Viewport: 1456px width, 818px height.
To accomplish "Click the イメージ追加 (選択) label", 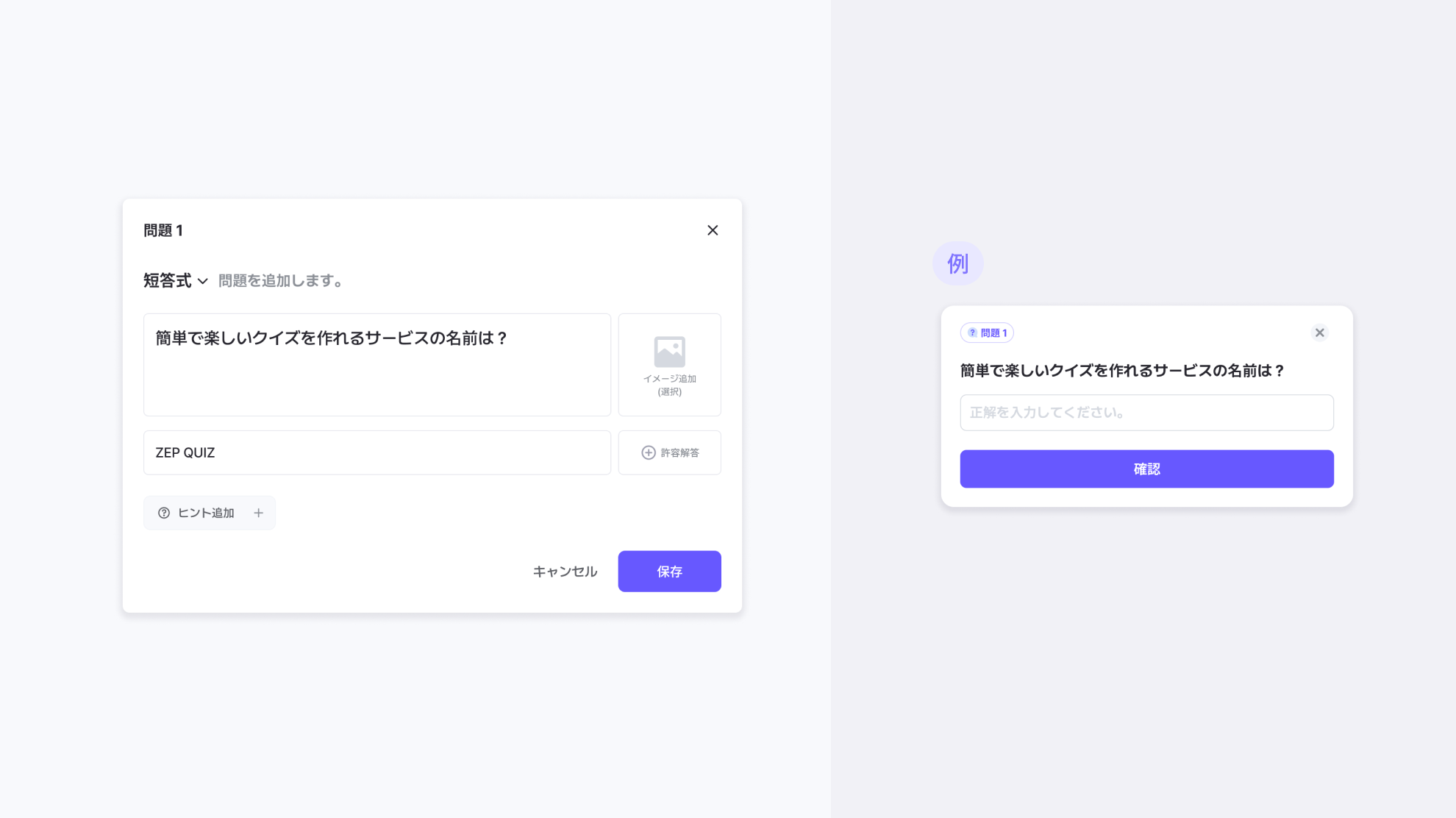I will coord(669,385).
